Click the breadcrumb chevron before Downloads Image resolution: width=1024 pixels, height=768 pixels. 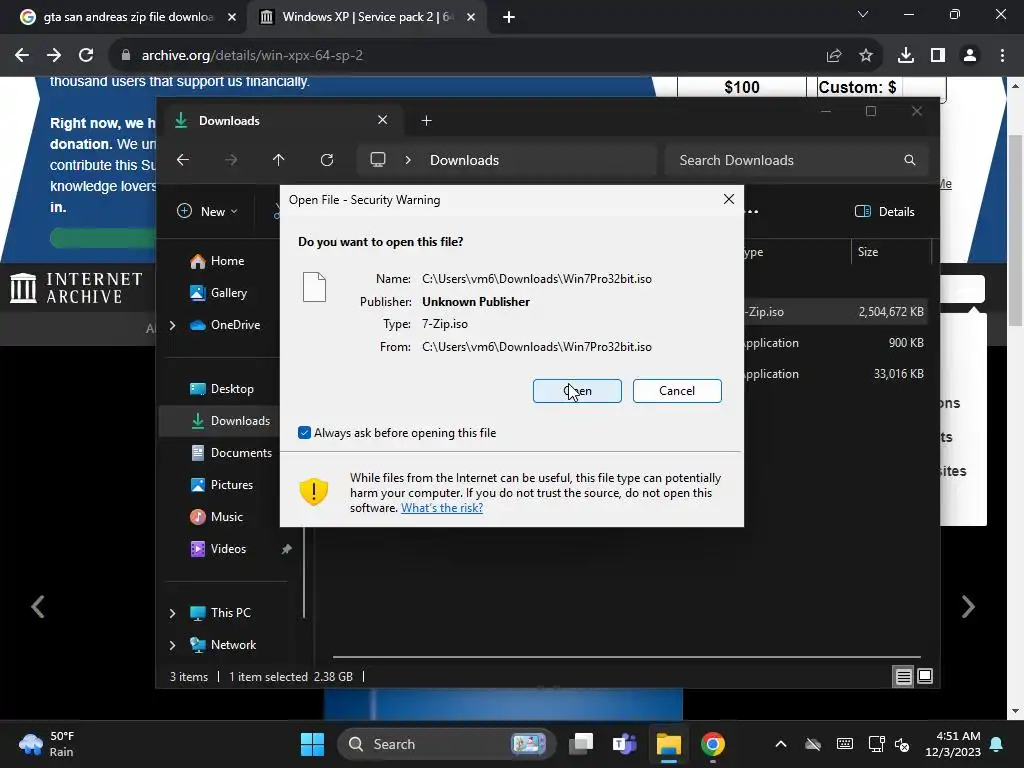point(408,160)
